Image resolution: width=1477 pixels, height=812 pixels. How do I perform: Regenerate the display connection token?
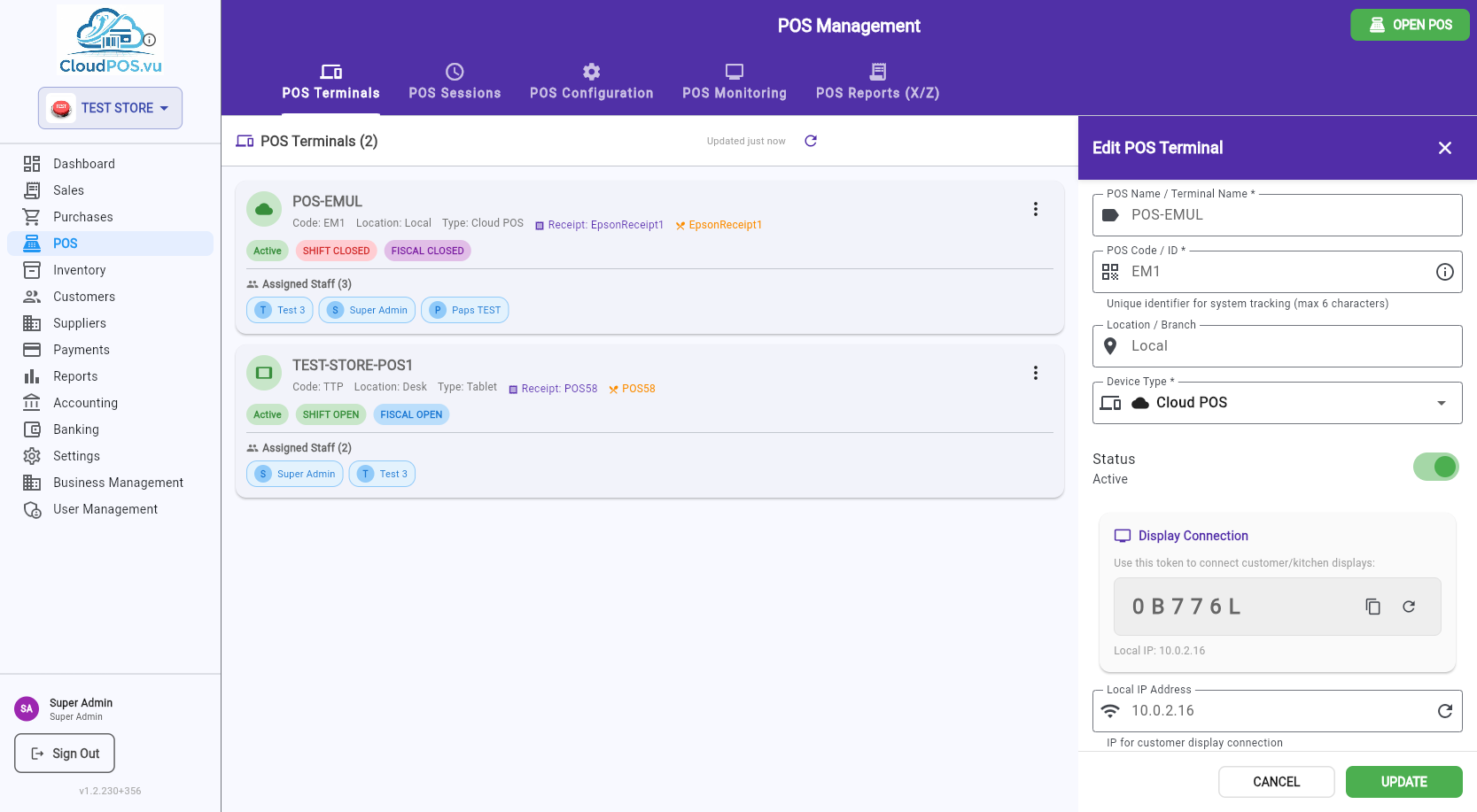pyautogui.click(x=1409, y=607)
